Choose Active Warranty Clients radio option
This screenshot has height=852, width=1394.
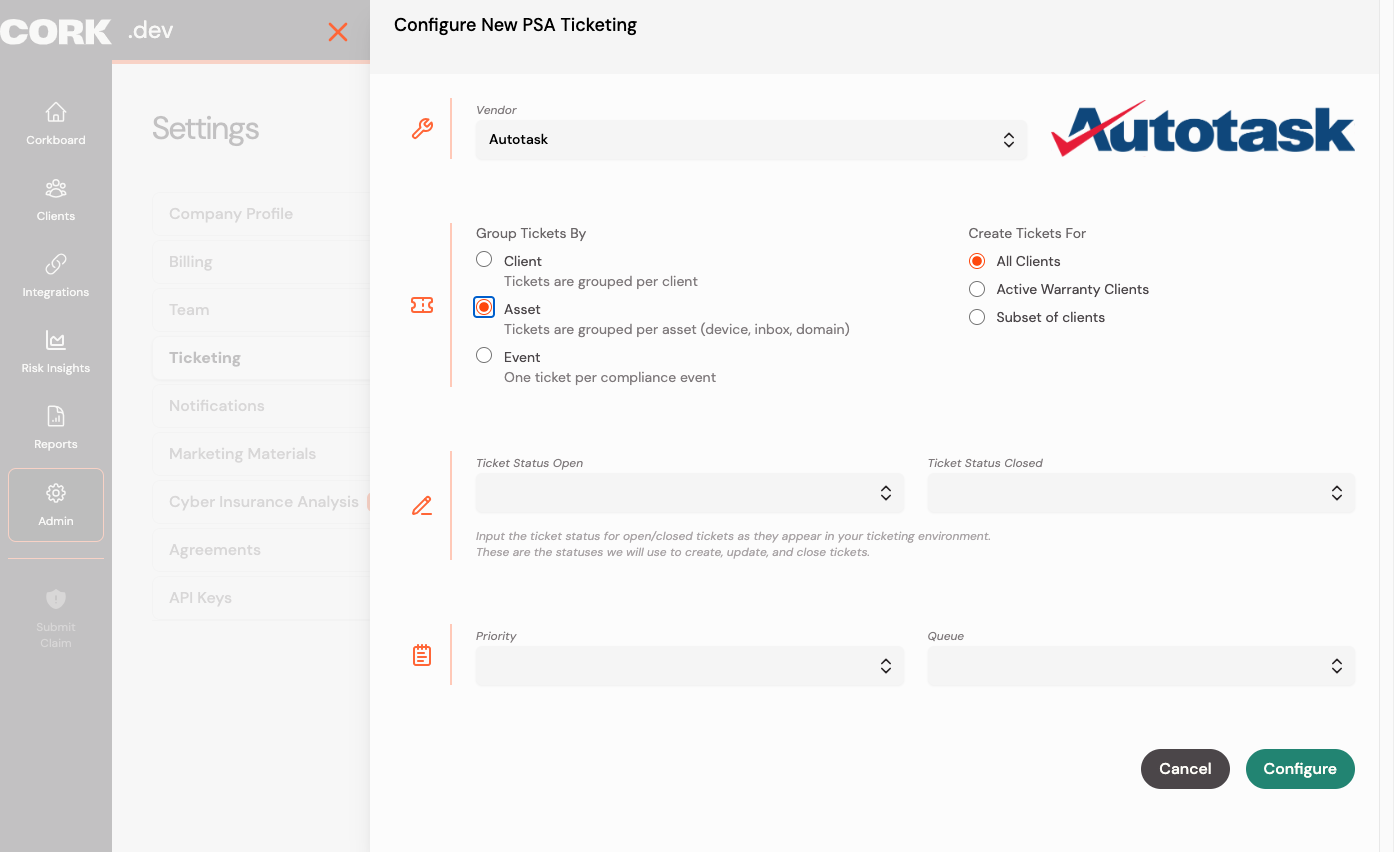click(x=977, y=289)
